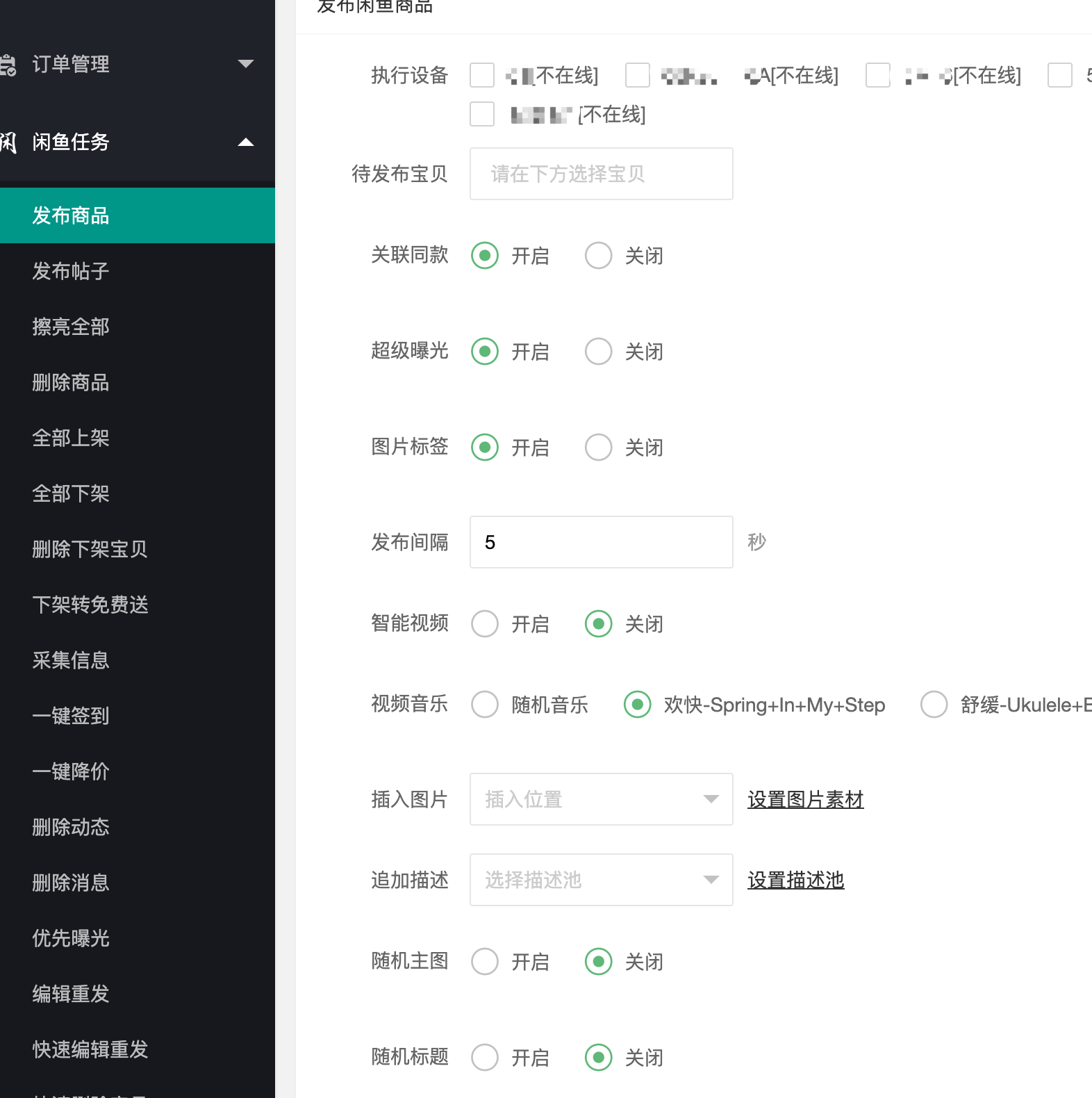Set 关联同款 to 关闭
The width and height of the screenshot is (1092, 1098).
tap(598, 256)
